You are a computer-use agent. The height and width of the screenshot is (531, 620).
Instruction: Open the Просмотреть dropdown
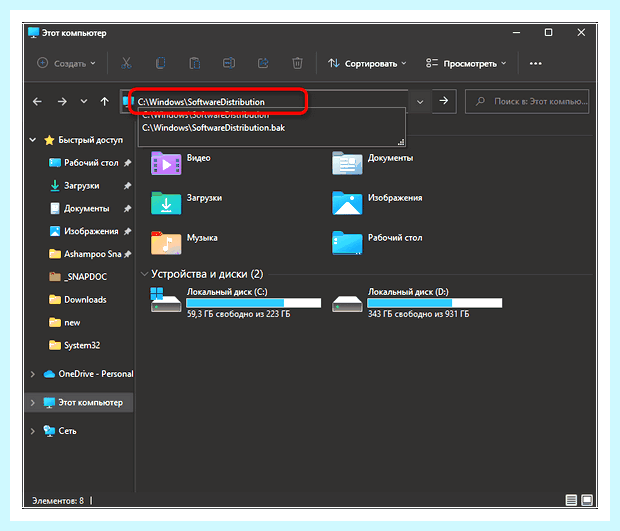(x=466, y=63)
